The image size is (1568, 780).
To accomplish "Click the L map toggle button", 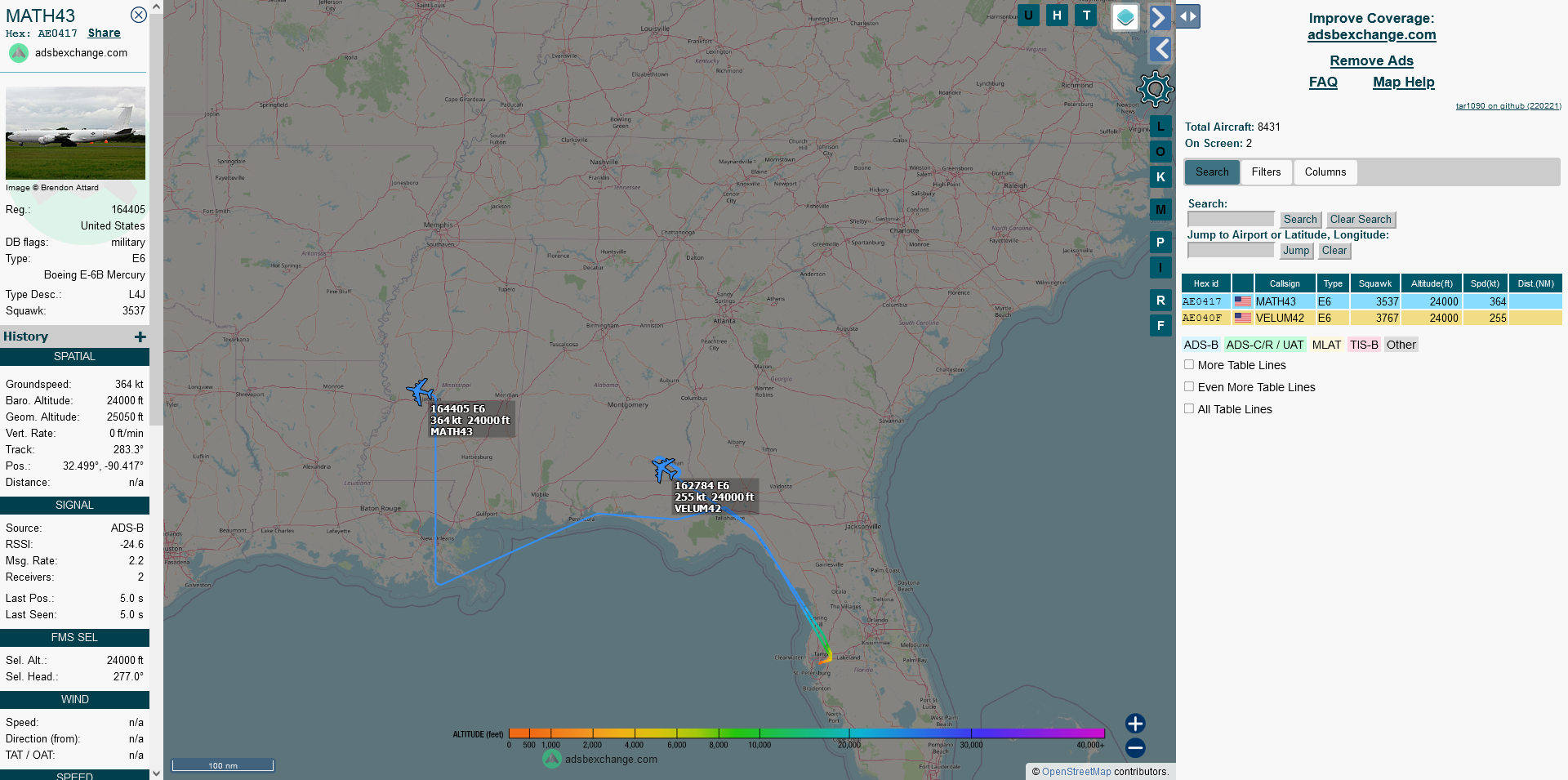I will [x=1160, y=127].
